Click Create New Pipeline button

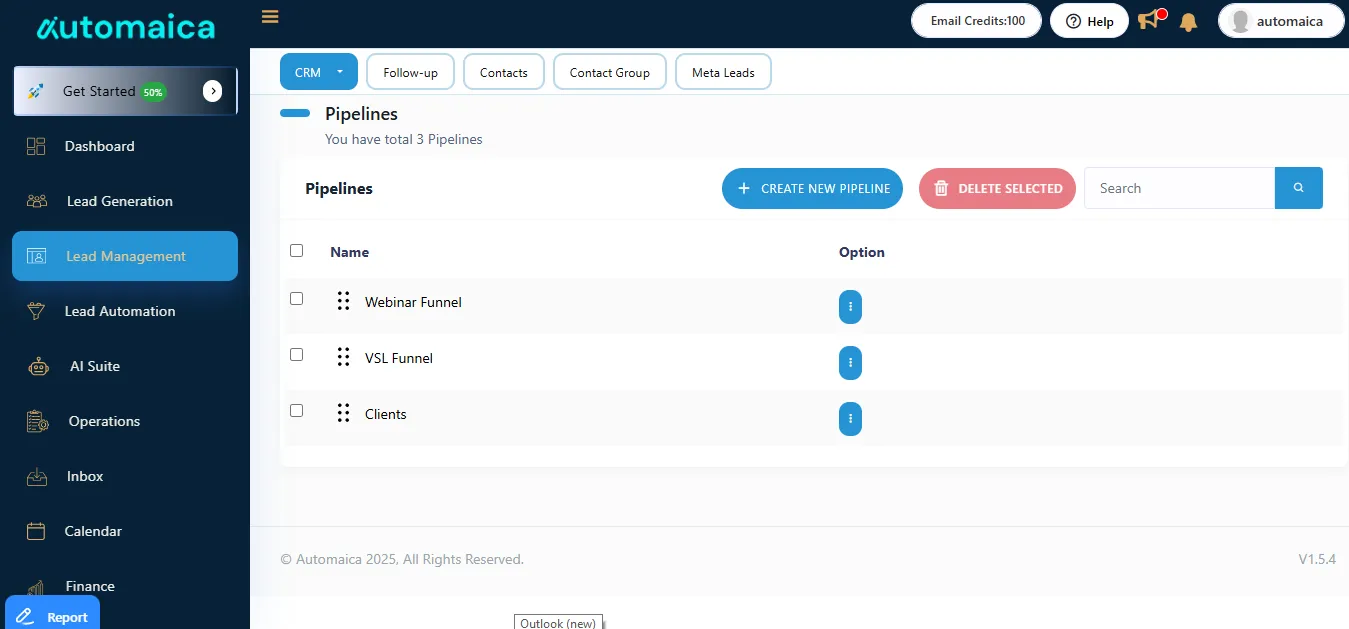(812, 188)
